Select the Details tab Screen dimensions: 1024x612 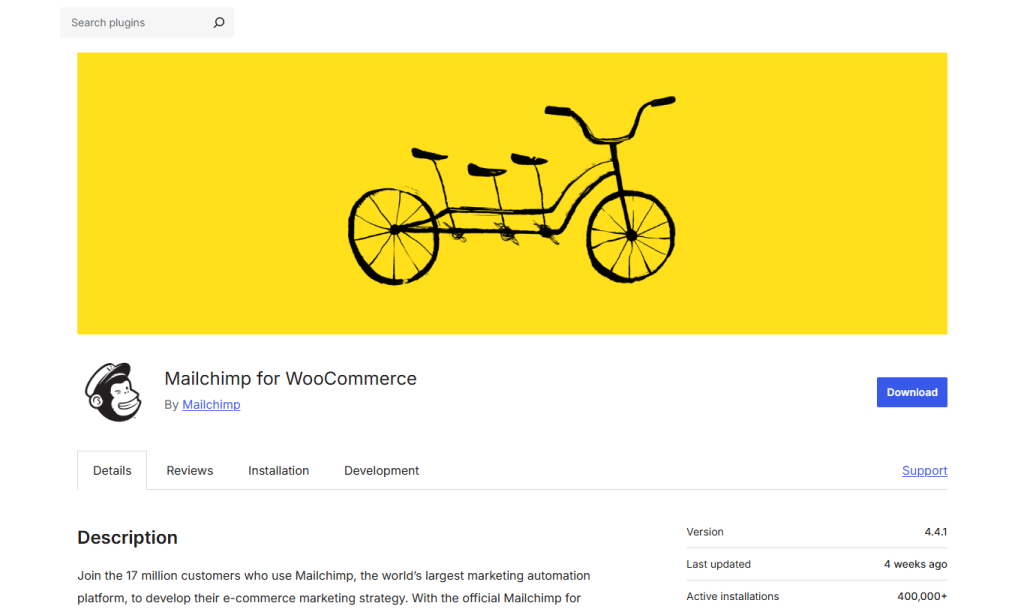(112, 470)
